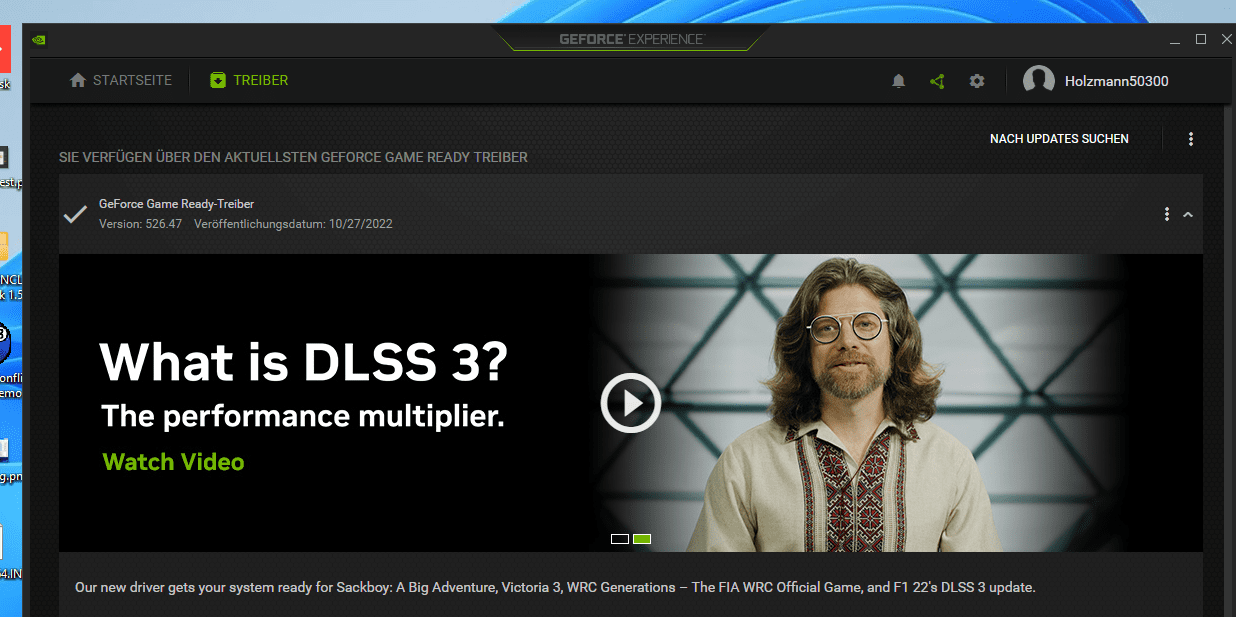Open notifications bell icon
This screenshot has width=1236, height=617.
[x=898, y=81]
